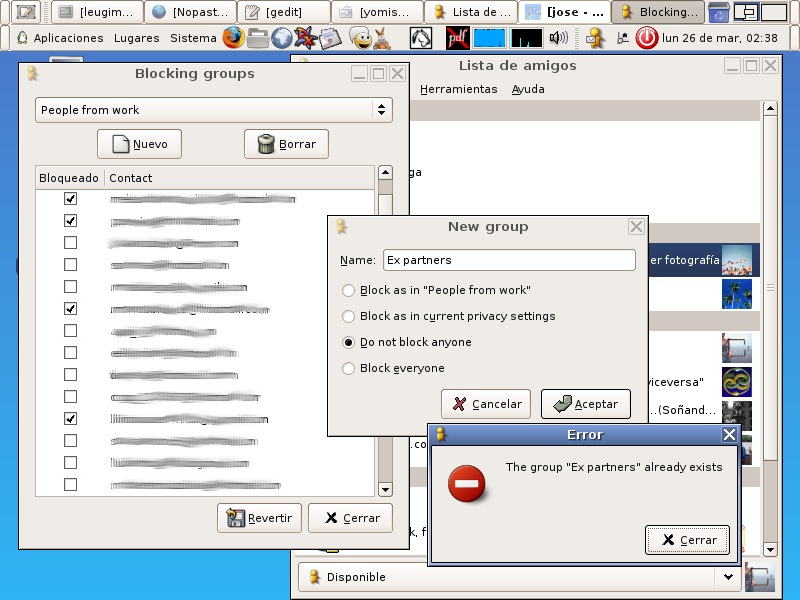Click the contact list scrollbar down arrow
Viewport: 800px width, 600px height.
point(385,489)
